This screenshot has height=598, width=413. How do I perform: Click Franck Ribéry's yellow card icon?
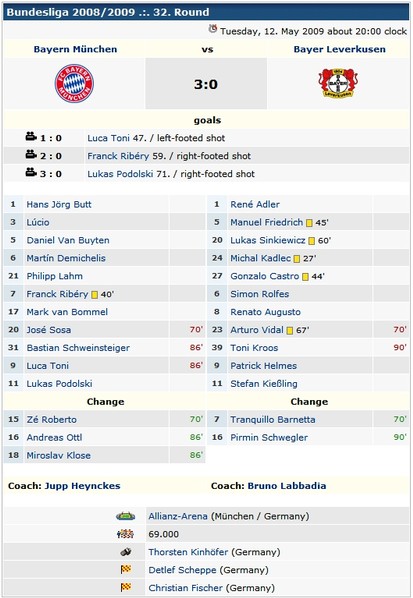(x=95, y=295)
